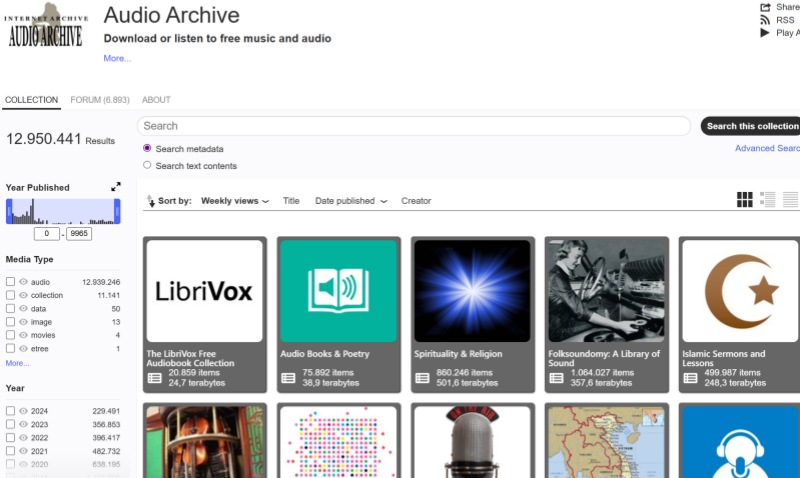
Task: Expand the Year Published histogram icon
Action: 116,187
